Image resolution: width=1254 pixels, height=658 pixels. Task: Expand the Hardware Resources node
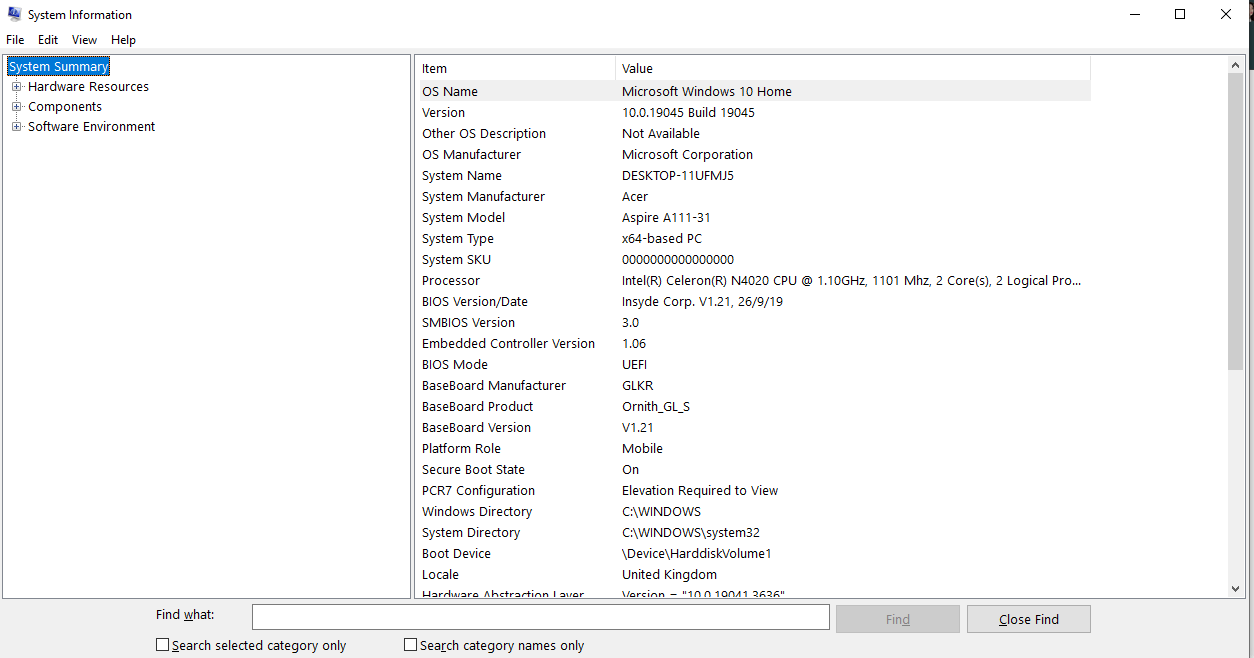point(17,87)
